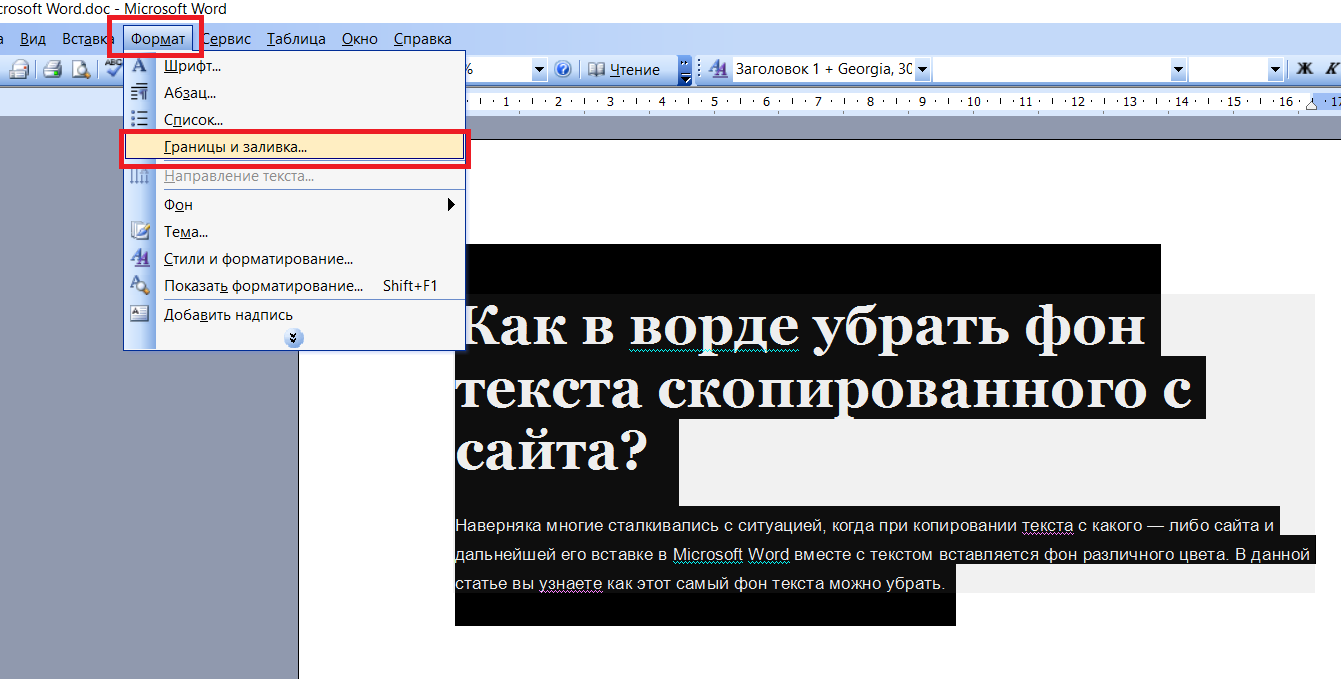
Task: Expand the style dropdown Заголовок 1
Action: pos(922,70)
